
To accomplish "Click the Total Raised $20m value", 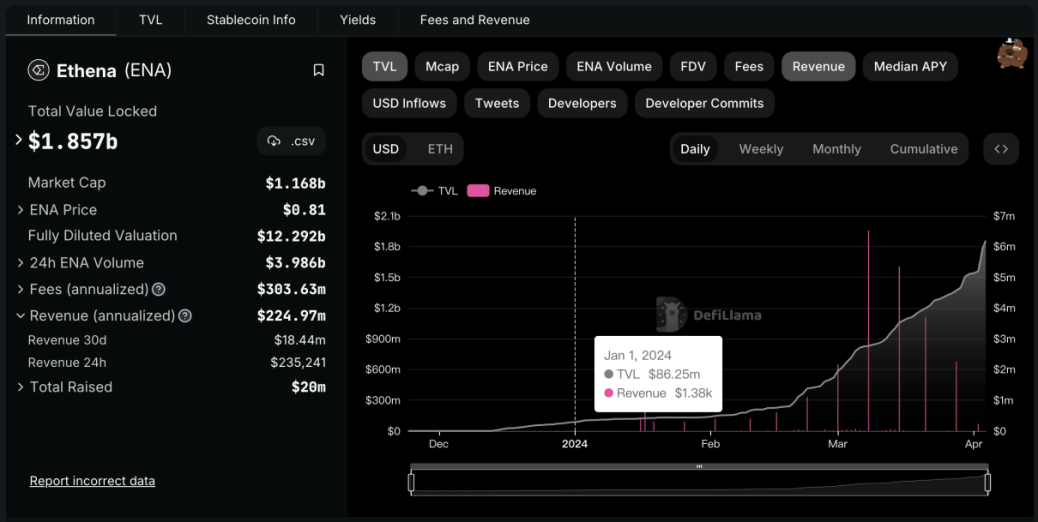I will (x=308, y=387).
